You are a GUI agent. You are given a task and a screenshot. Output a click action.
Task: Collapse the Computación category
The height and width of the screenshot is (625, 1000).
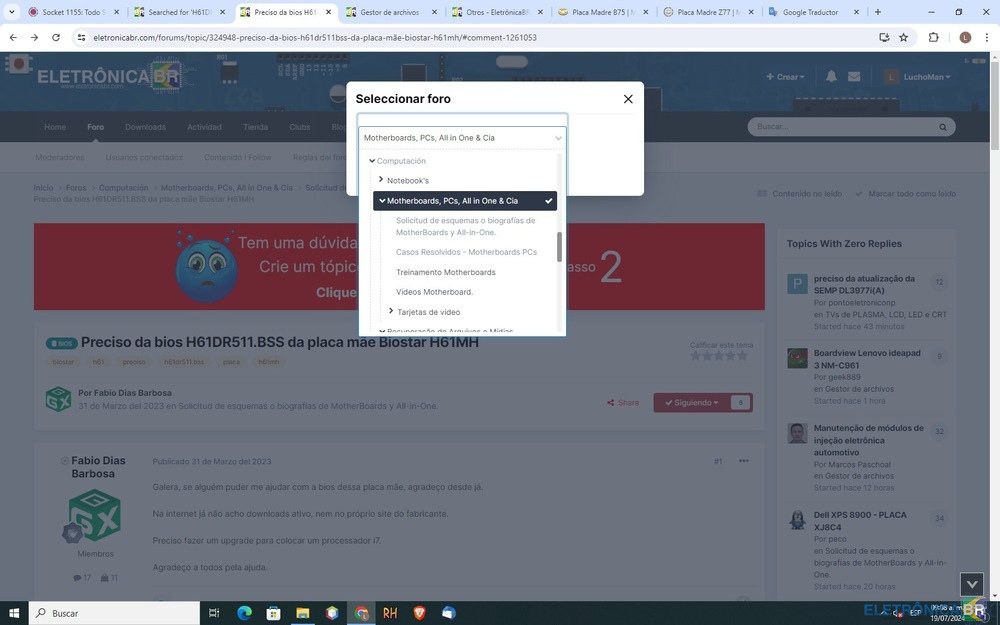click(372, 161)
